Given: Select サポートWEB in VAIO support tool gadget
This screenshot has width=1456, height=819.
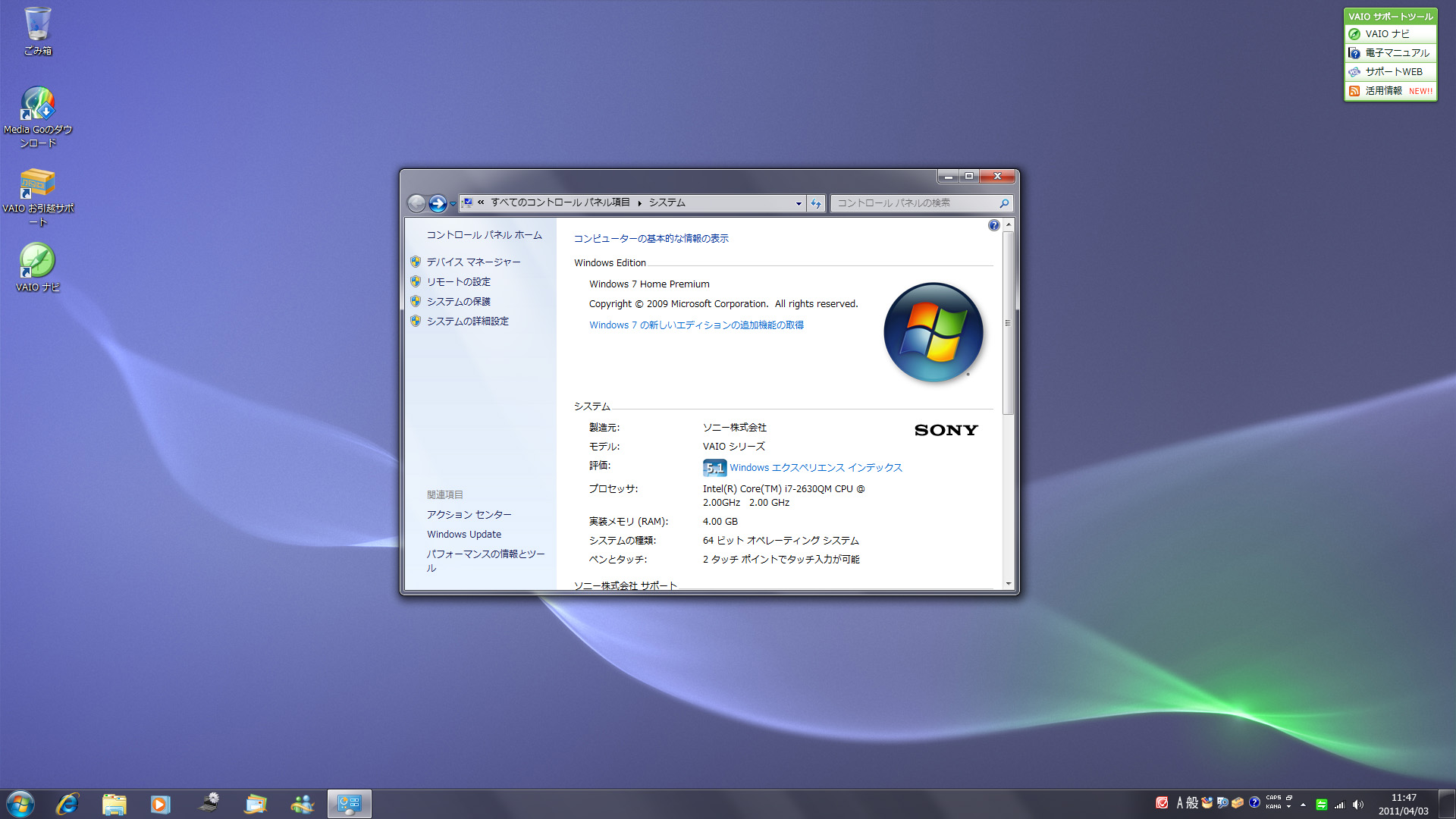Looking at the screenshot, I should click(1393, 72).
